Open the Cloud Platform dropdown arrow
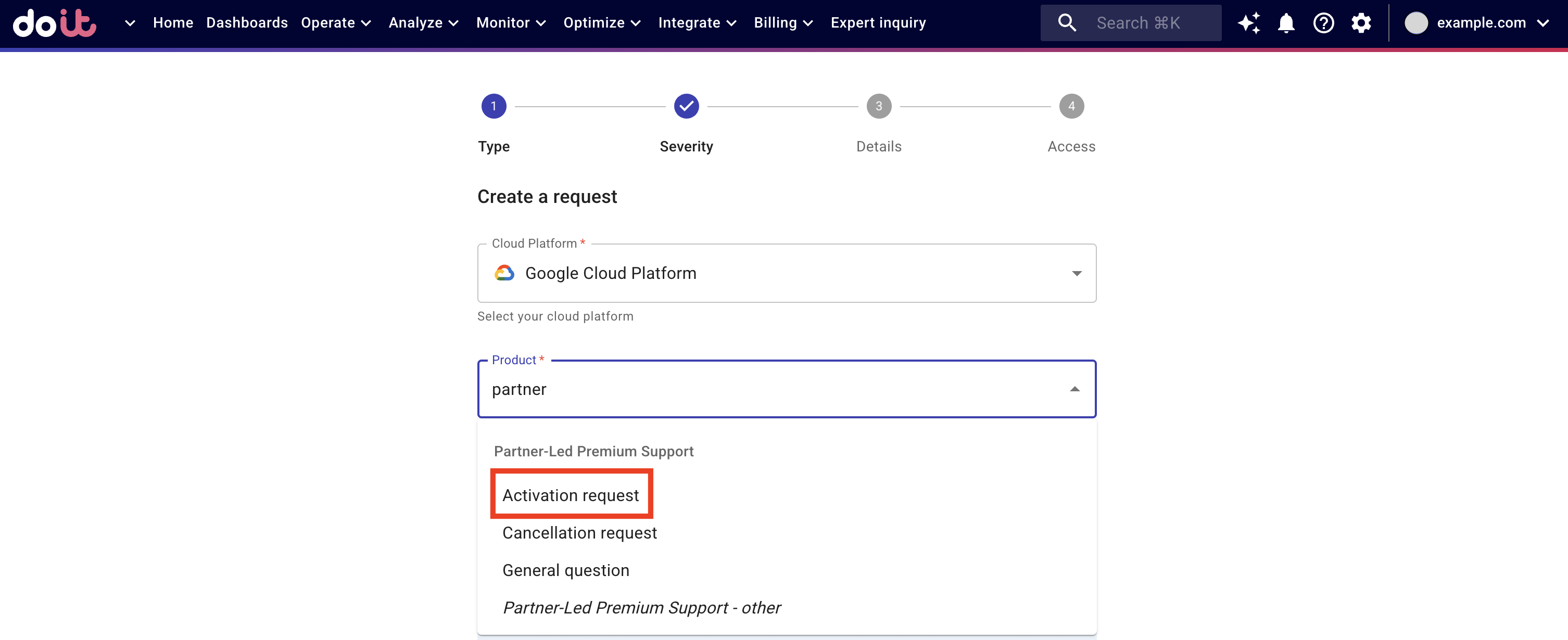This screenshot has width=1568, height=640. pos(1076,273)
